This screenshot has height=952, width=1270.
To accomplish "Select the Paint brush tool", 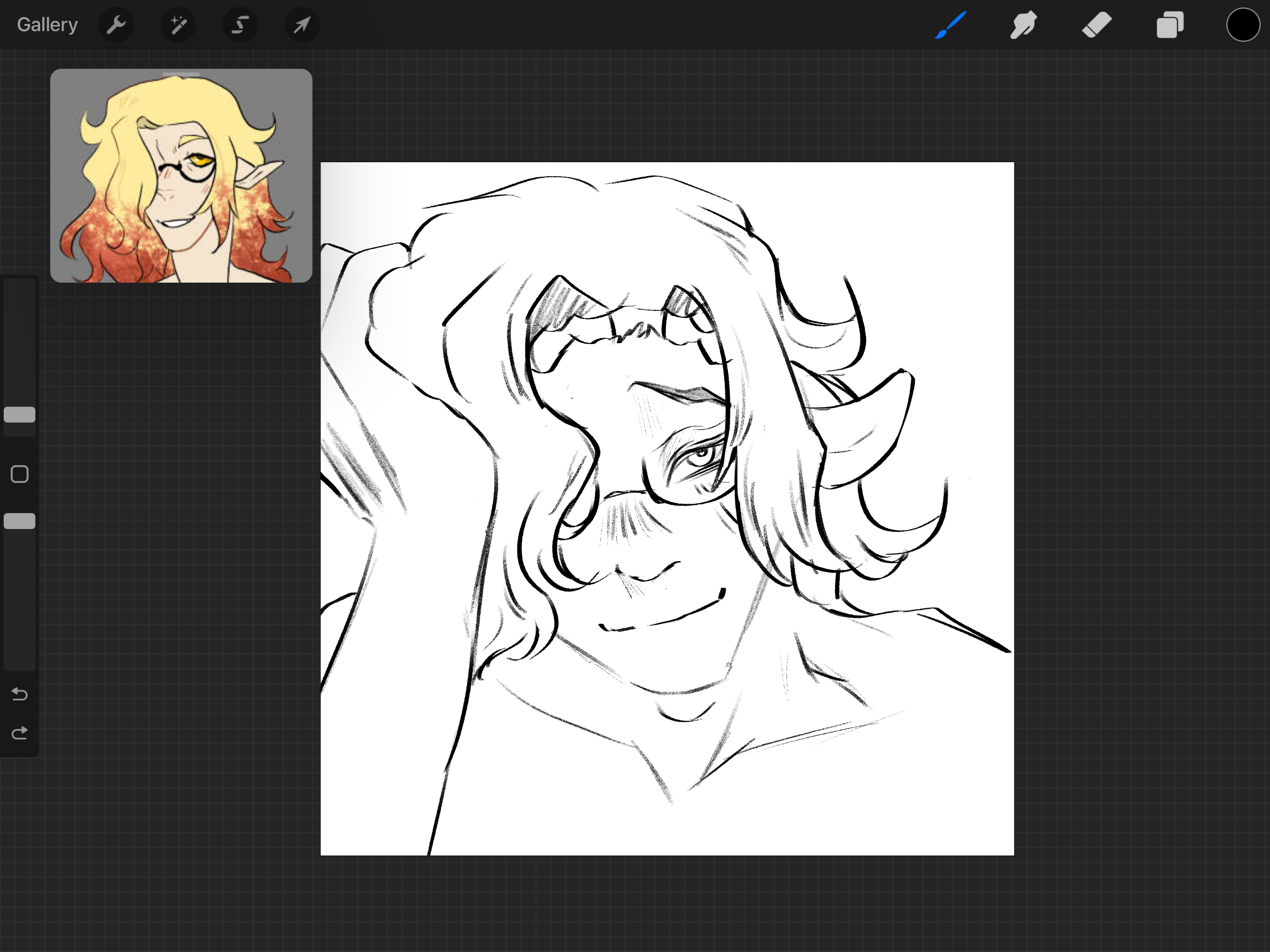I will pos(951,25).
